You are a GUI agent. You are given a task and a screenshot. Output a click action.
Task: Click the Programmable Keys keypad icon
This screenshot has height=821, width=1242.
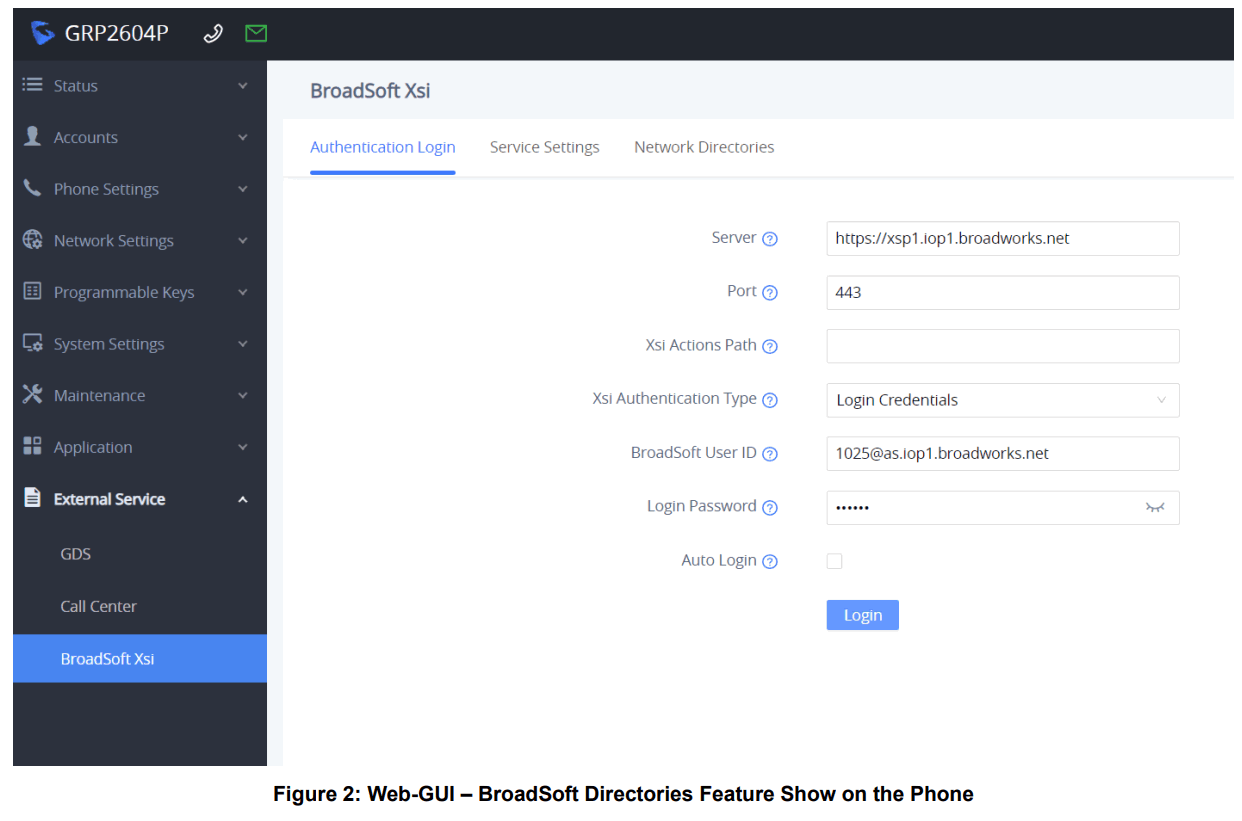33,292
